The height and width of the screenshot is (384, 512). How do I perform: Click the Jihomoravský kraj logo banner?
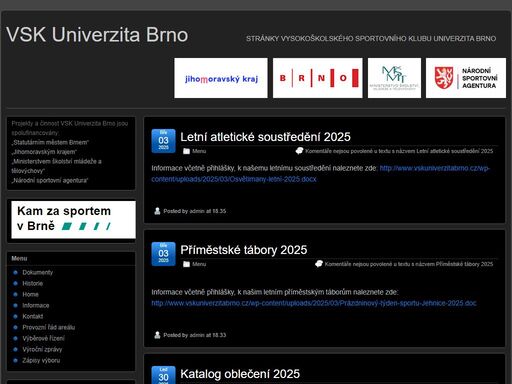click(x=221, y=78)
